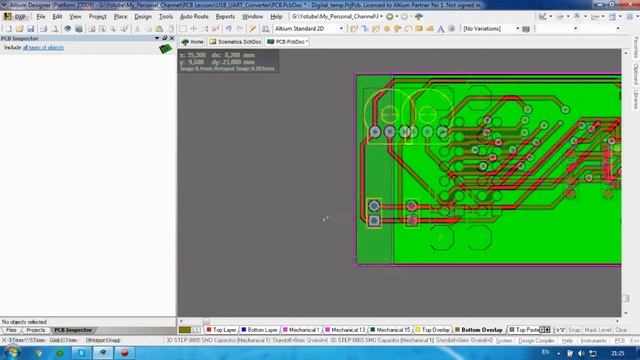The image size is (640, 360).
Task: Click the red Top Layer color square
Action: 209,329
